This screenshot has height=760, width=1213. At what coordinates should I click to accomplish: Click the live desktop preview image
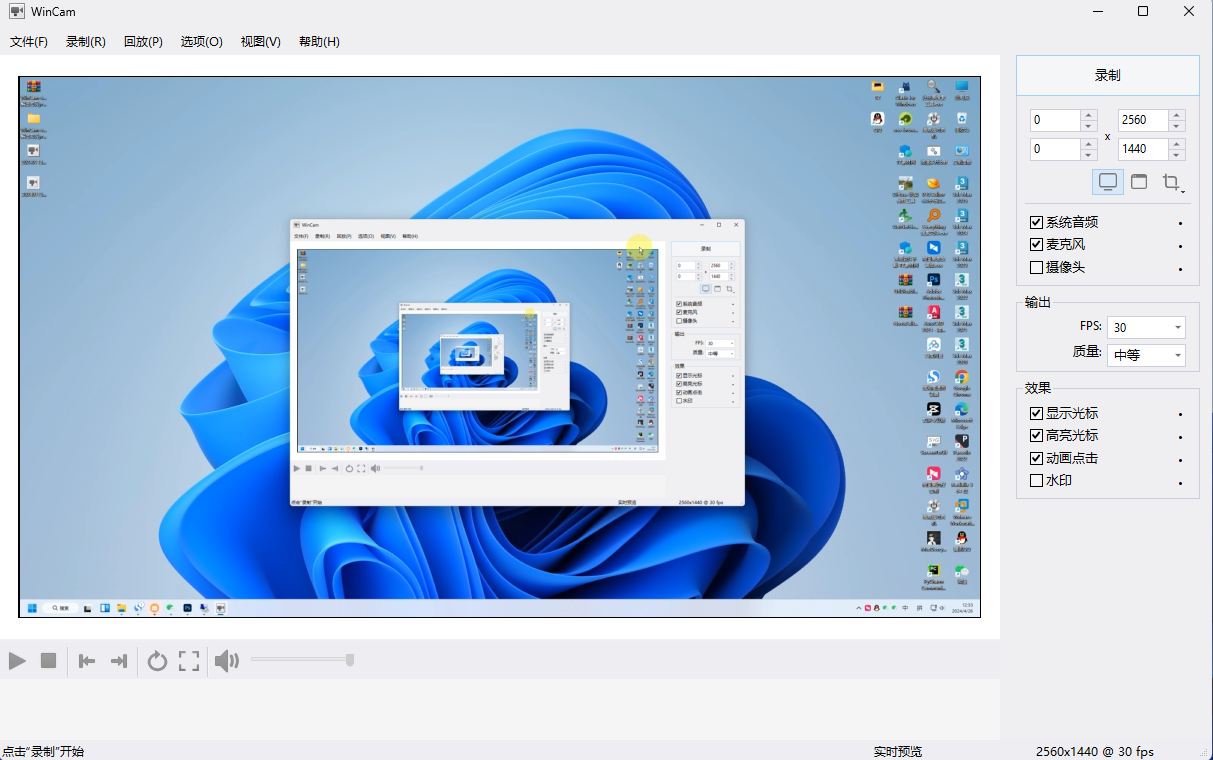(500, 347)
